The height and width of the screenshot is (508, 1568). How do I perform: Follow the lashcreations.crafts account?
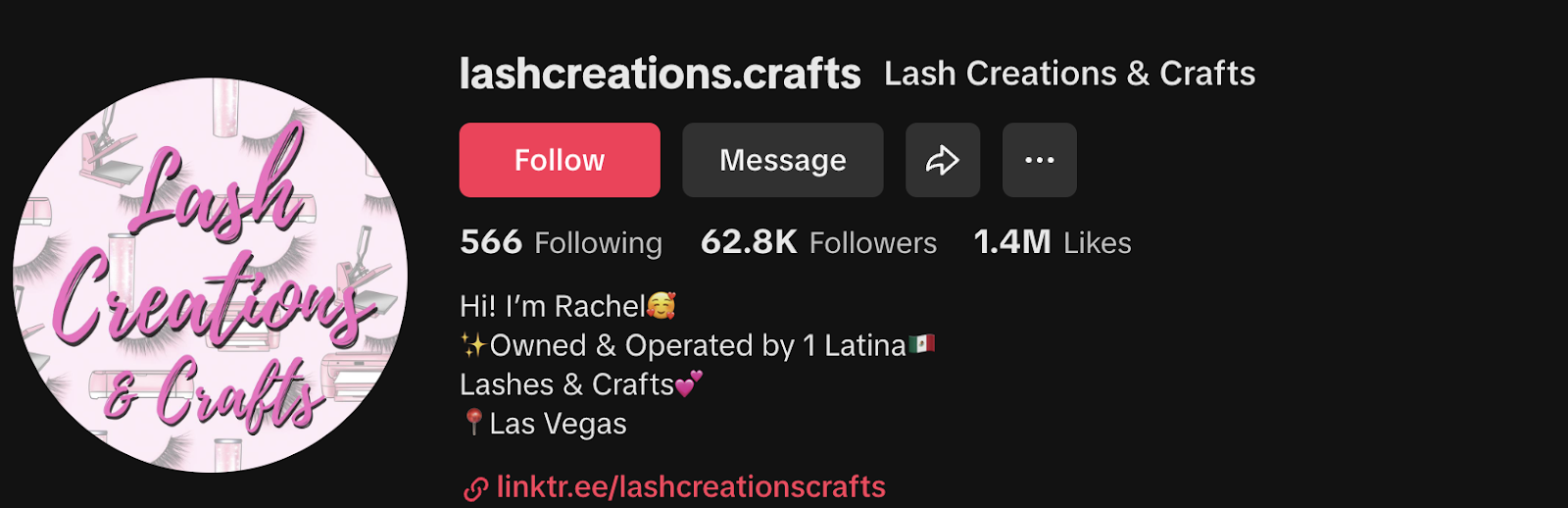560,160
